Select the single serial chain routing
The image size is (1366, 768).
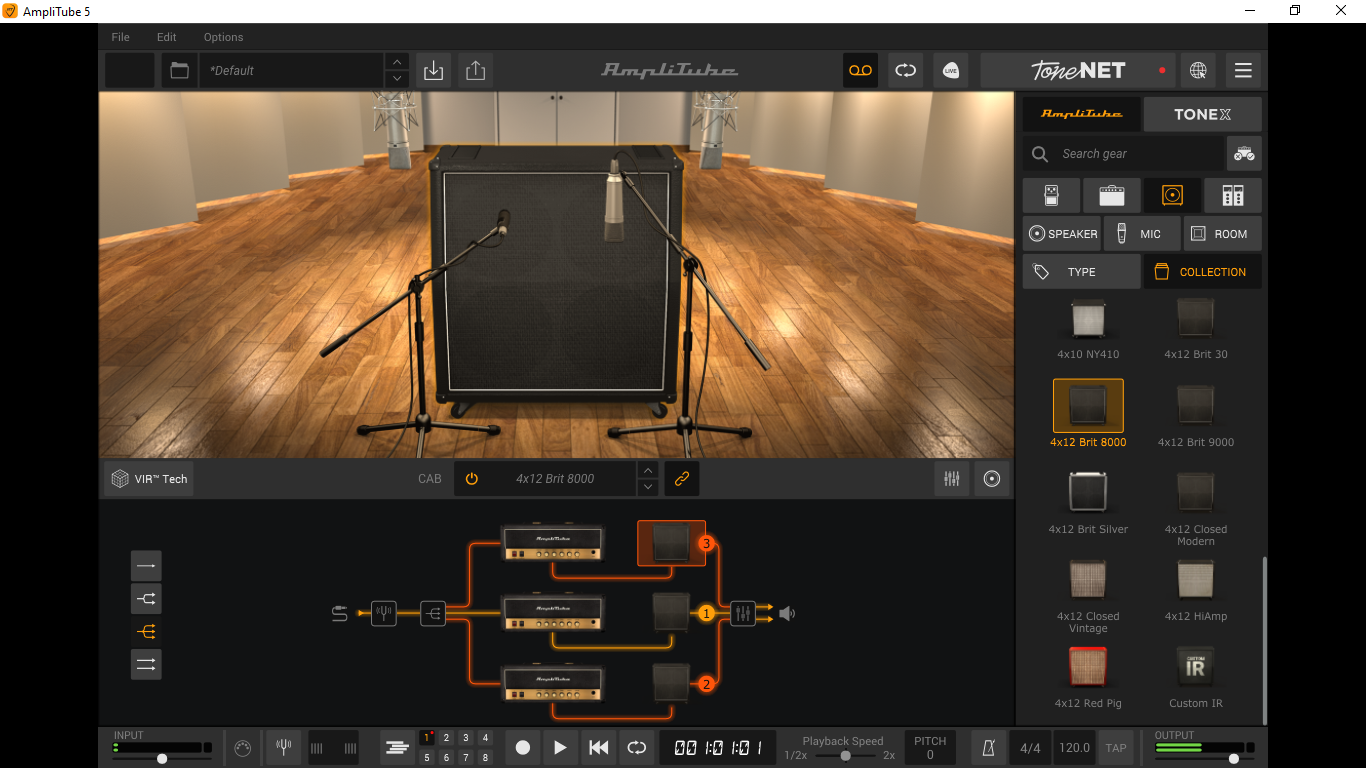pos(146,566)
